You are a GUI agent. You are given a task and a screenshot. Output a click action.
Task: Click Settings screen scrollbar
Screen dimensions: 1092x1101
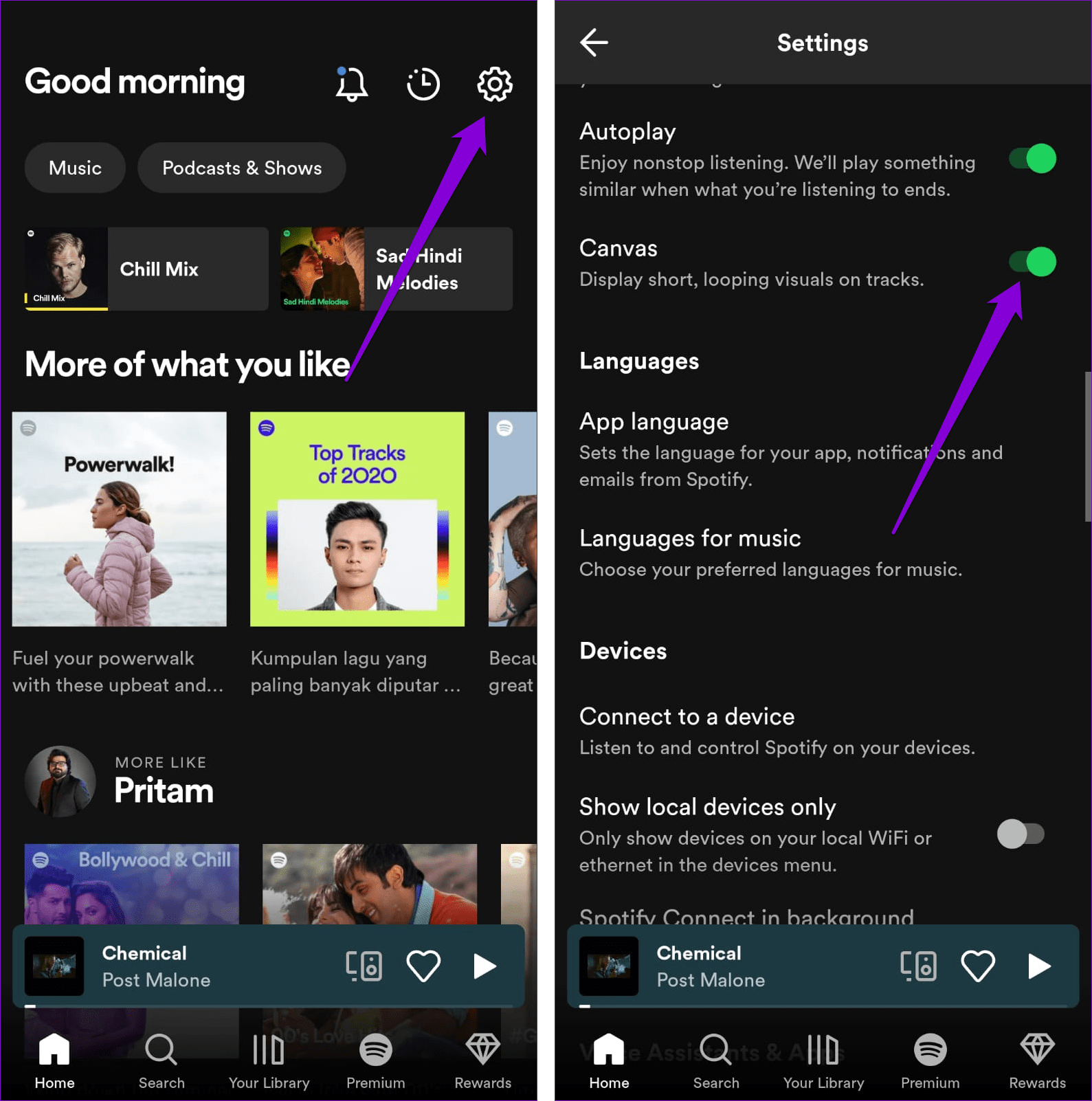[1088, 447]
